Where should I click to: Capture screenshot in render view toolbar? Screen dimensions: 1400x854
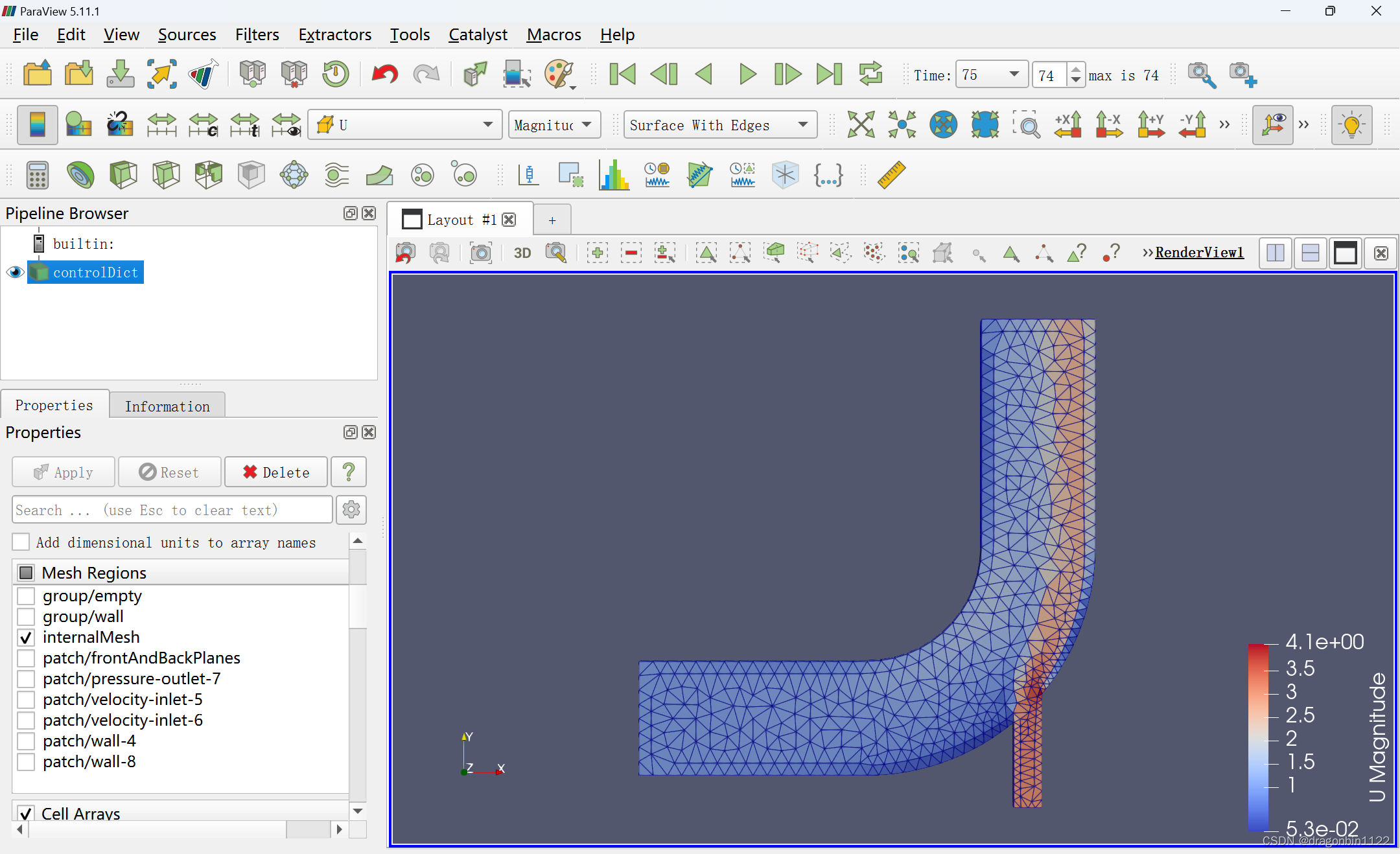[x=480, y=253]
